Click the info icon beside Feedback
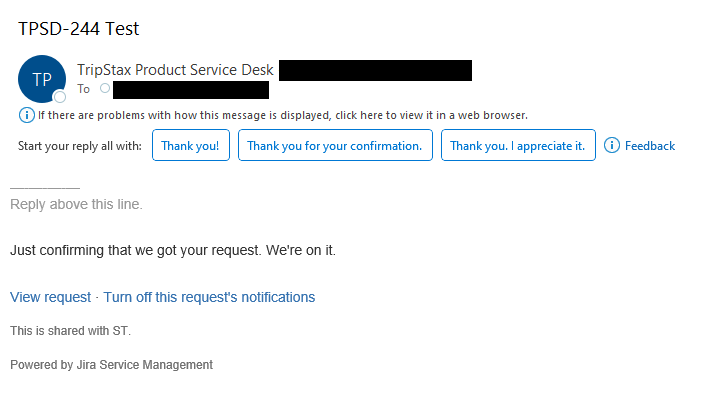Viewport: 715px width, 406px height. [612, 146]
